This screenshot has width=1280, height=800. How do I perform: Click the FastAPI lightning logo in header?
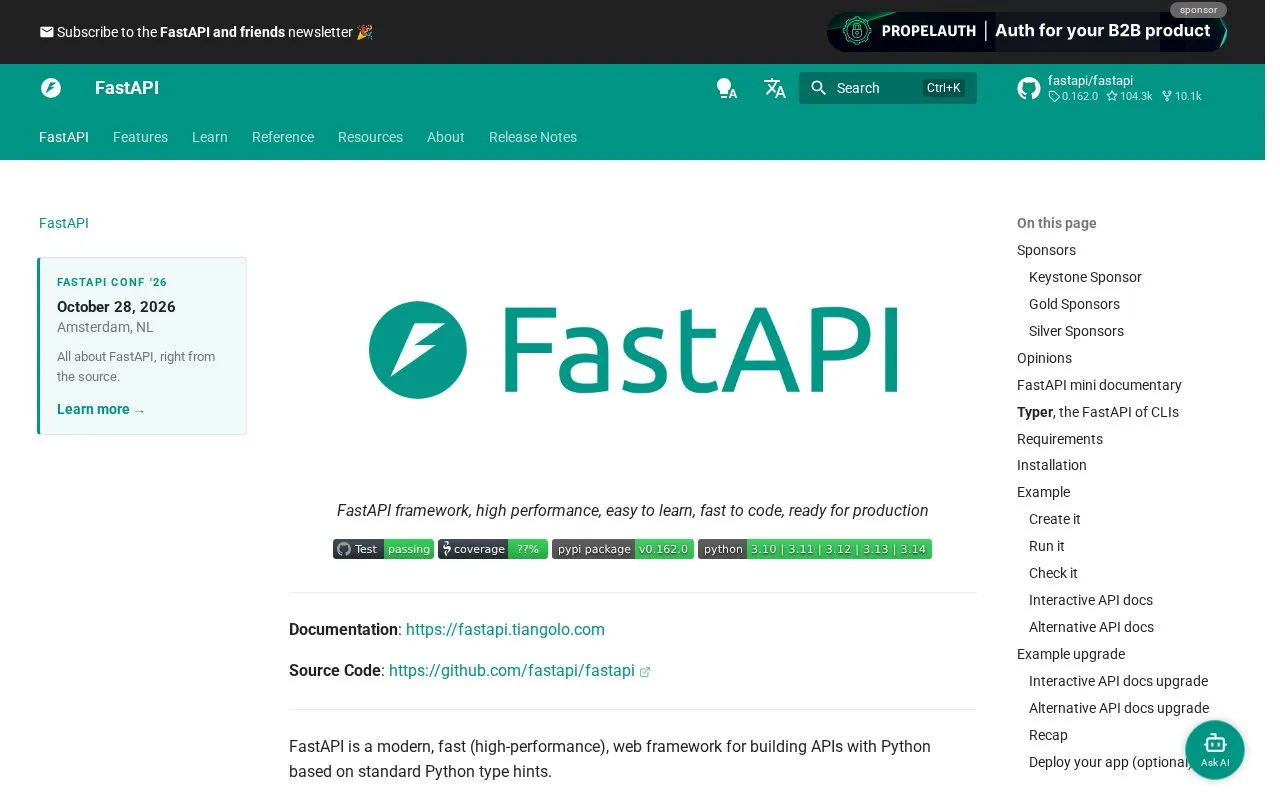tap(51, 88)
